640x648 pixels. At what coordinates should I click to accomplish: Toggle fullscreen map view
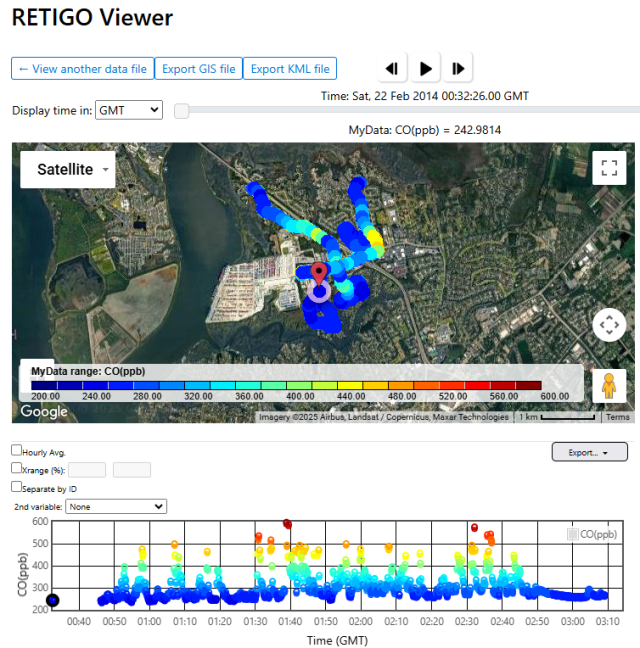pos(608,168)
